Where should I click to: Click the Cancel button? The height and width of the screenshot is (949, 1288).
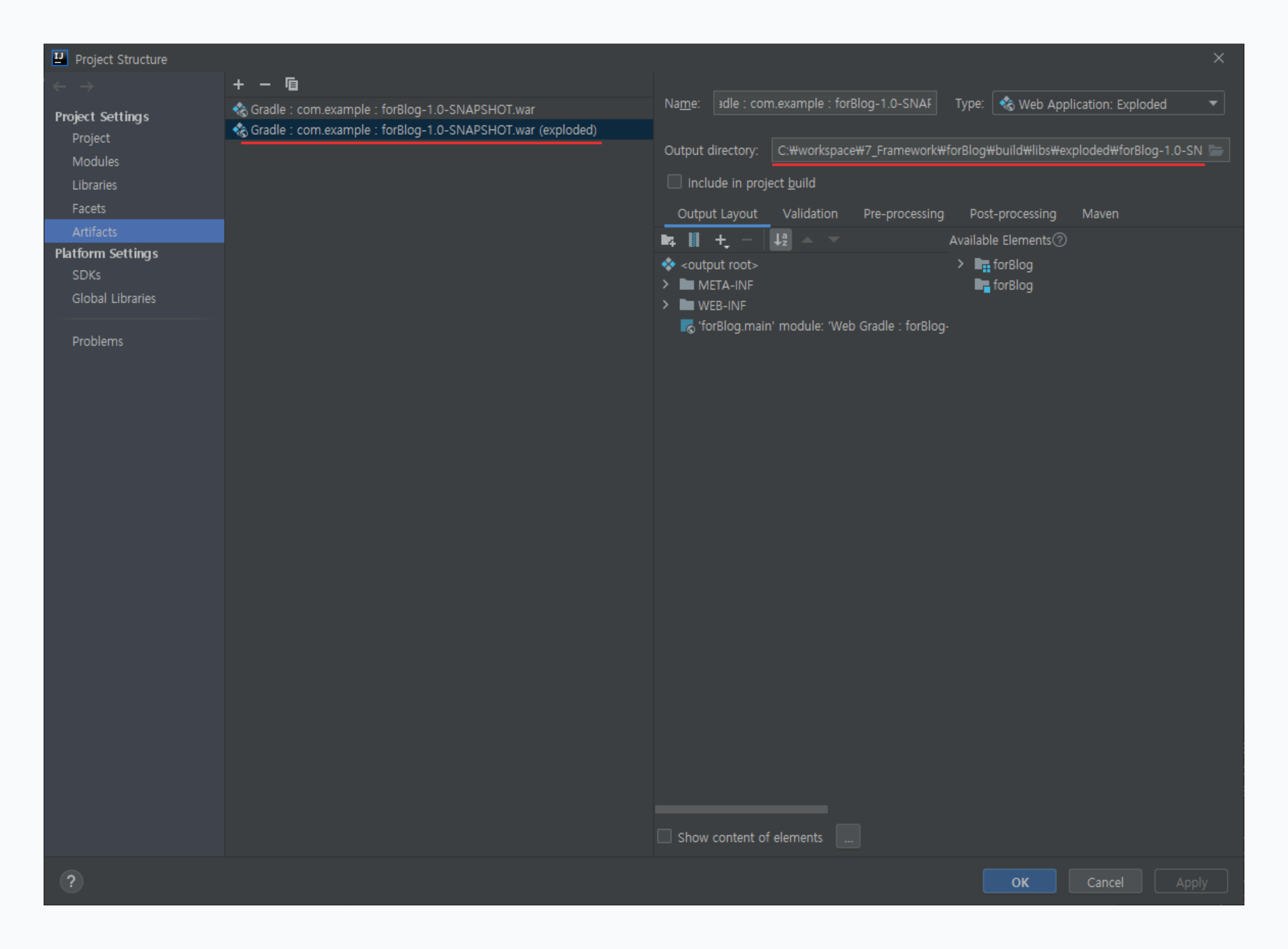[x=1105, y=882]
